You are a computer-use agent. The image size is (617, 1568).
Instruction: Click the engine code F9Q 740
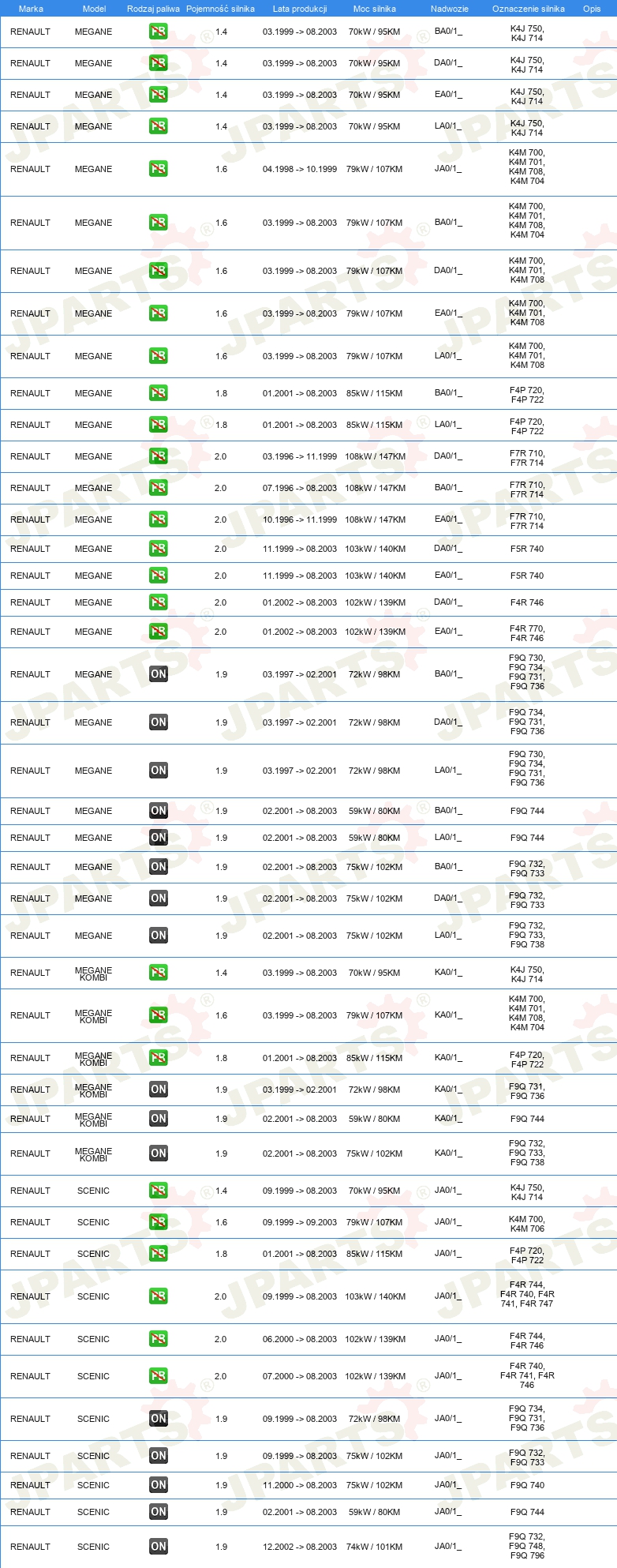(x=527, y=1485)
